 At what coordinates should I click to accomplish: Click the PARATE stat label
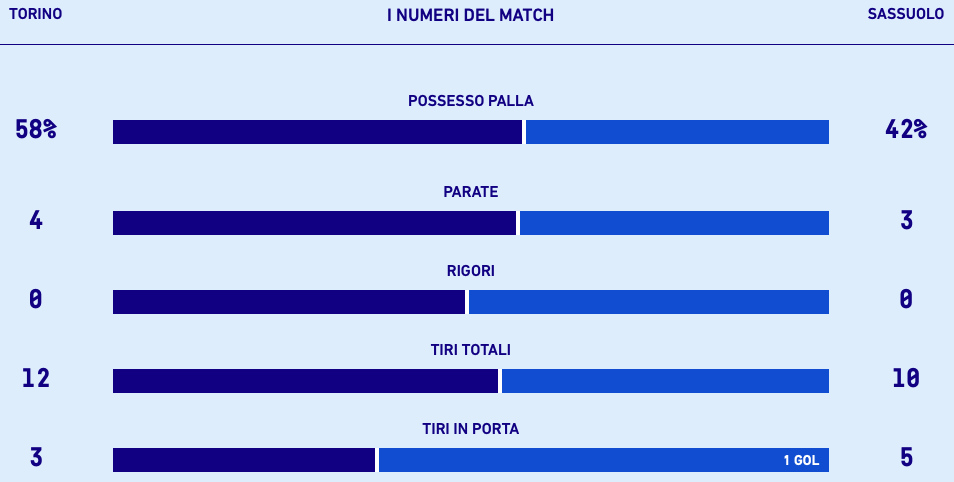pyautogui.click(x=470, y=192)
